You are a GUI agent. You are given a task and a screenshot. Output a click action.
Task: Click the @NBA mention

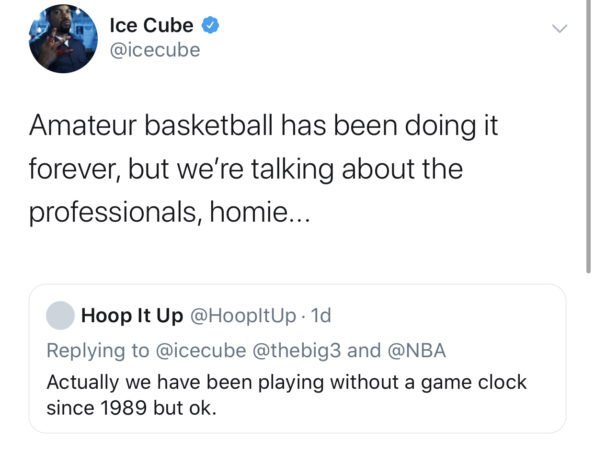tap(417, 350)
